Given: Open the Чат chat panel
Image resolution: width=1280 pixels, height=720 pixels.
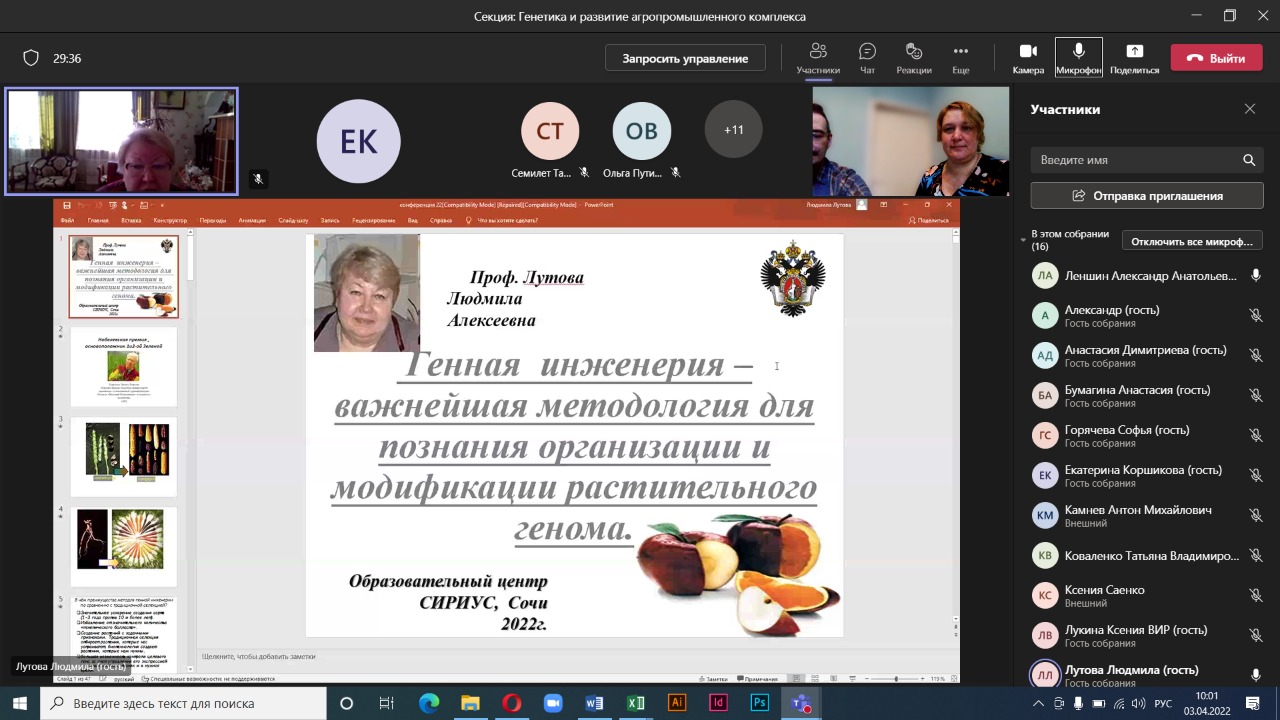Looking at the screenshot, I should click(x=867, y=58).
